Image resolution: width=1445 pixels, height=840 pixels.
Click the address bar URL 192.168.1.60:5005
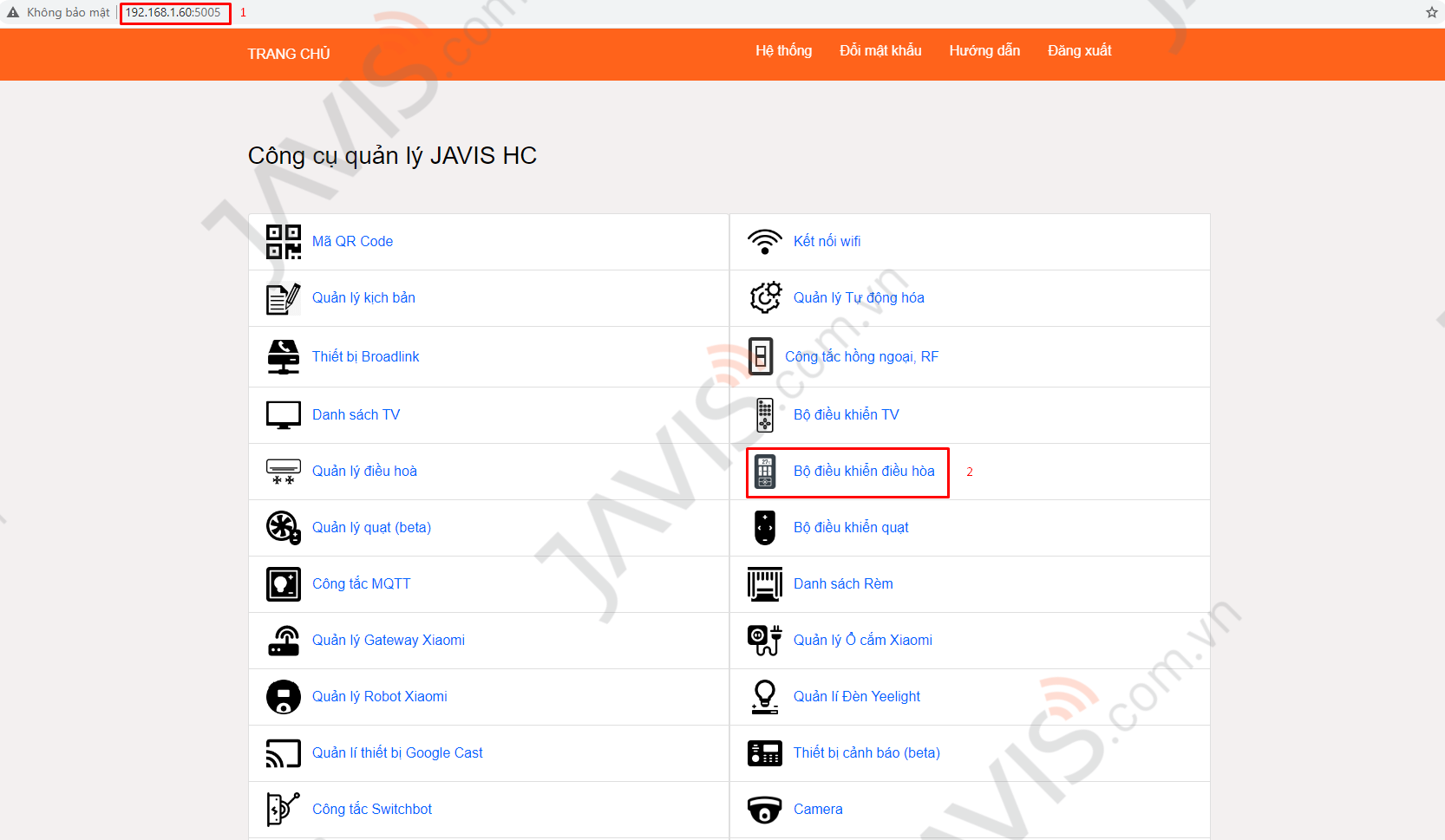(173, 13)
